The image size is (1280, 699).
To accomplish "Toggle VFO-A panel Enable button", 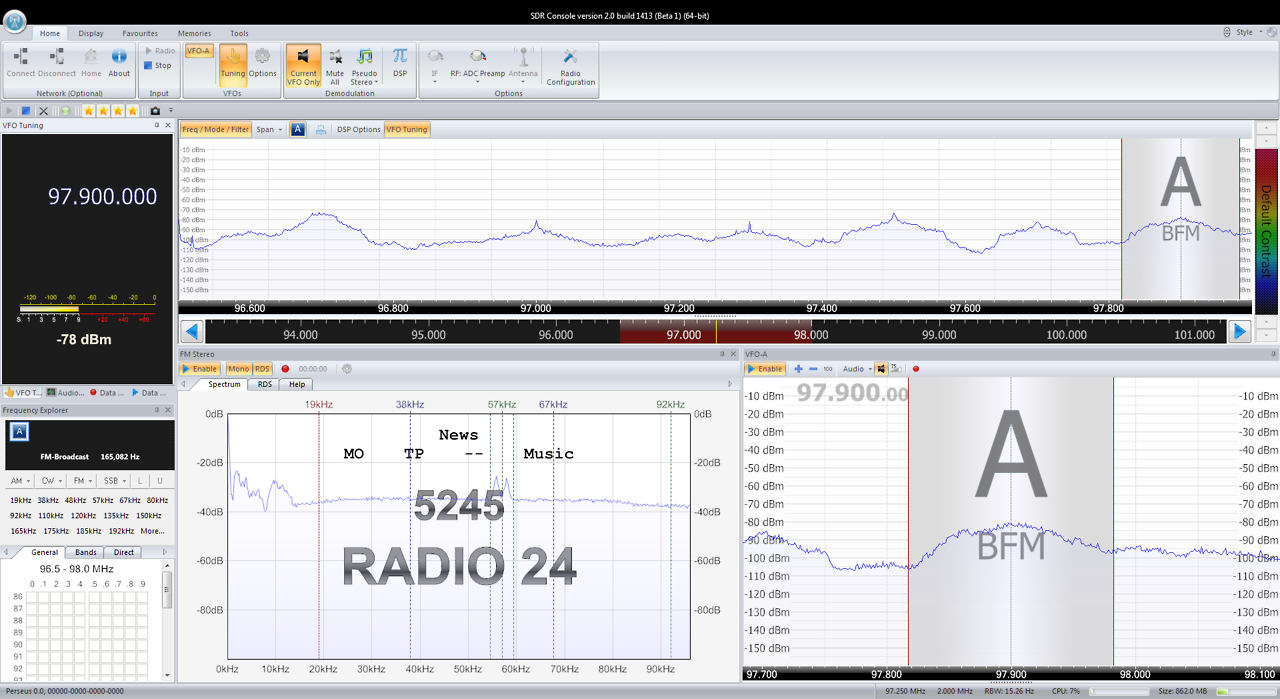I will coord(765,369).
